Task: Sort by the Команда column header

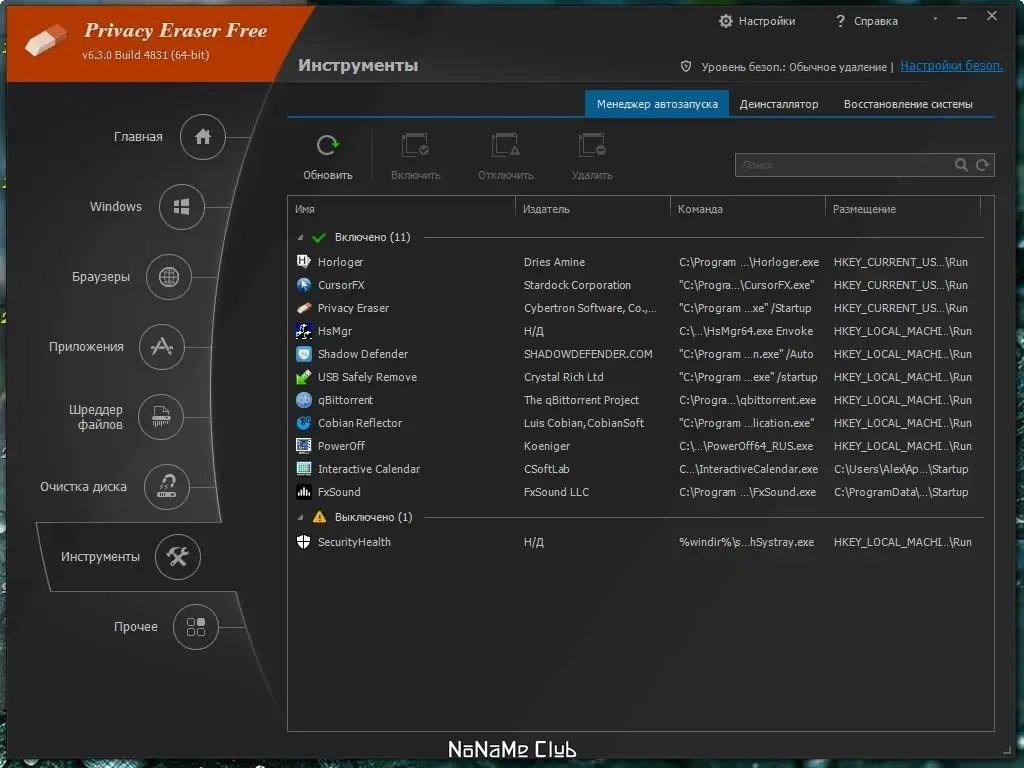Action: pyautogui.click(x=748, y=209)
